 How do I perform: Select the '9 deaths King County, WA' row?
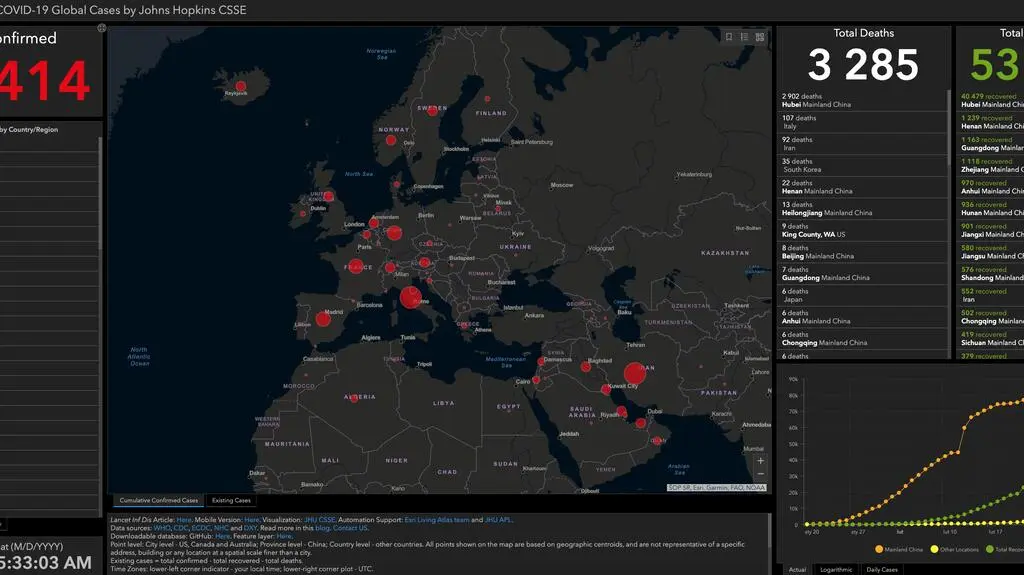click(862, 230)
